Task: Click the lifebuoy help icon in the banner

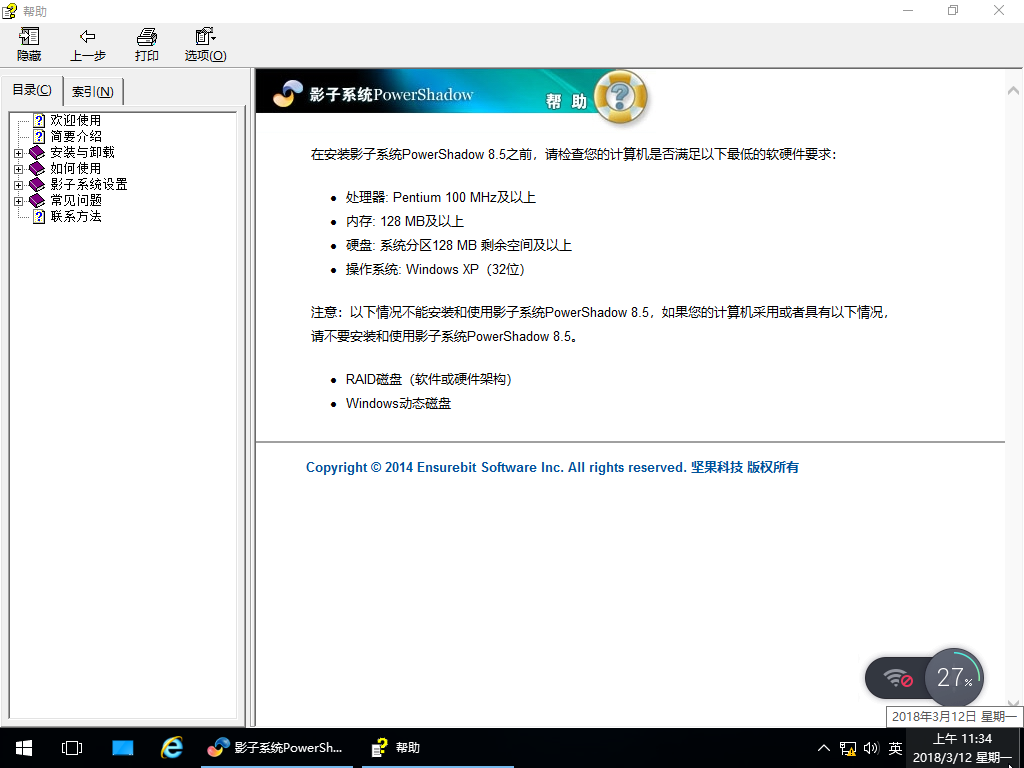Action: [621, 97]
